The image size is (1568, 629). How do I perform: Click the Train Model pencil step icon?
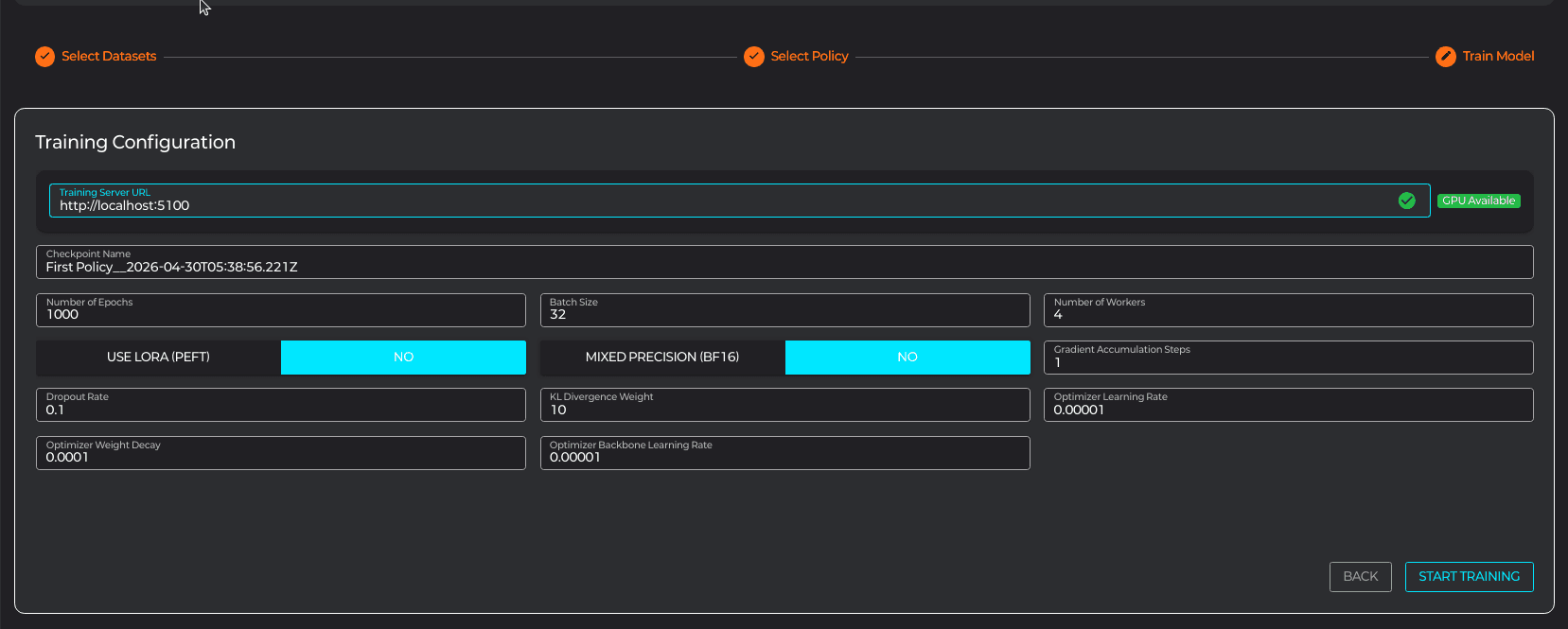(1446, 57)
